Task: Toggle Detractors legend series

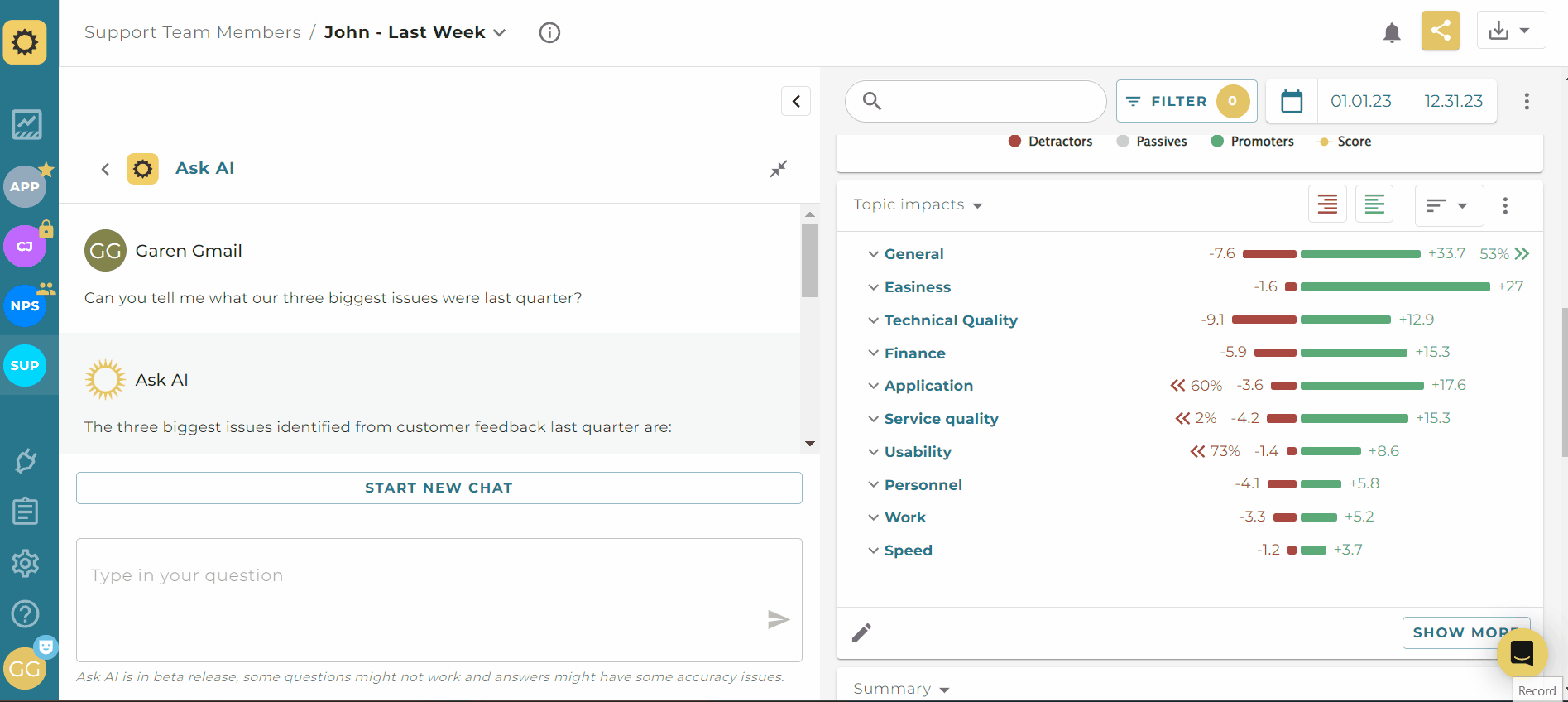Action: [x=1050, y=142]
